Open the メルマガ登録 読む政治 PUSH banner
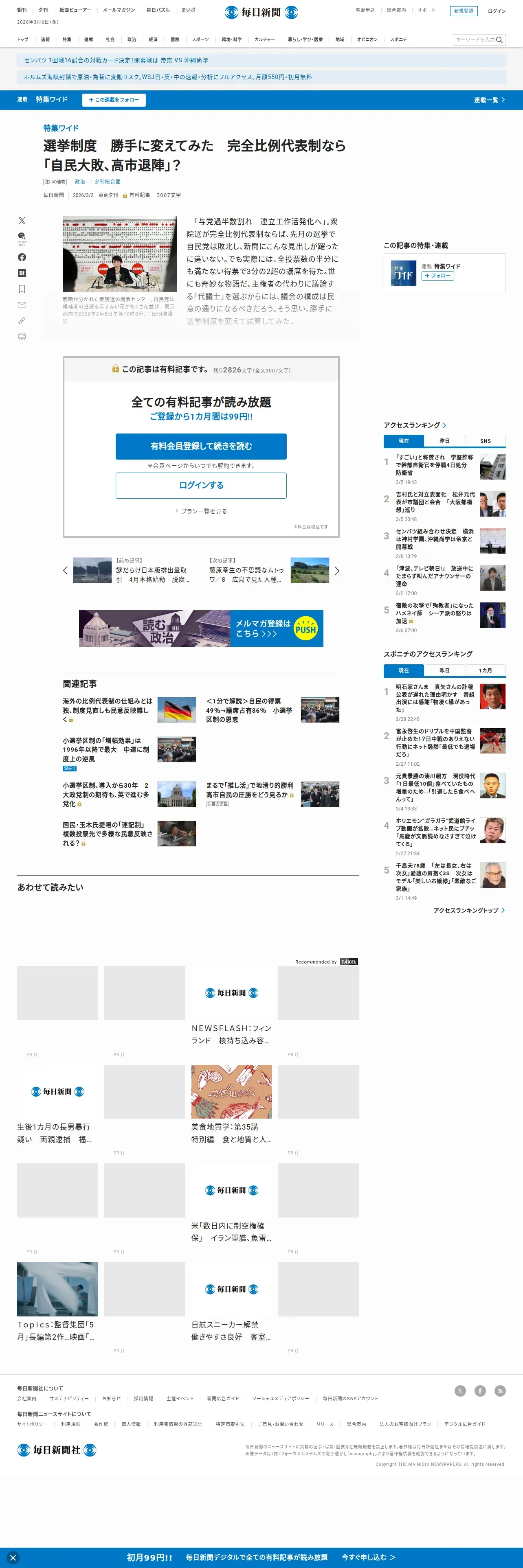 (201, 628)
